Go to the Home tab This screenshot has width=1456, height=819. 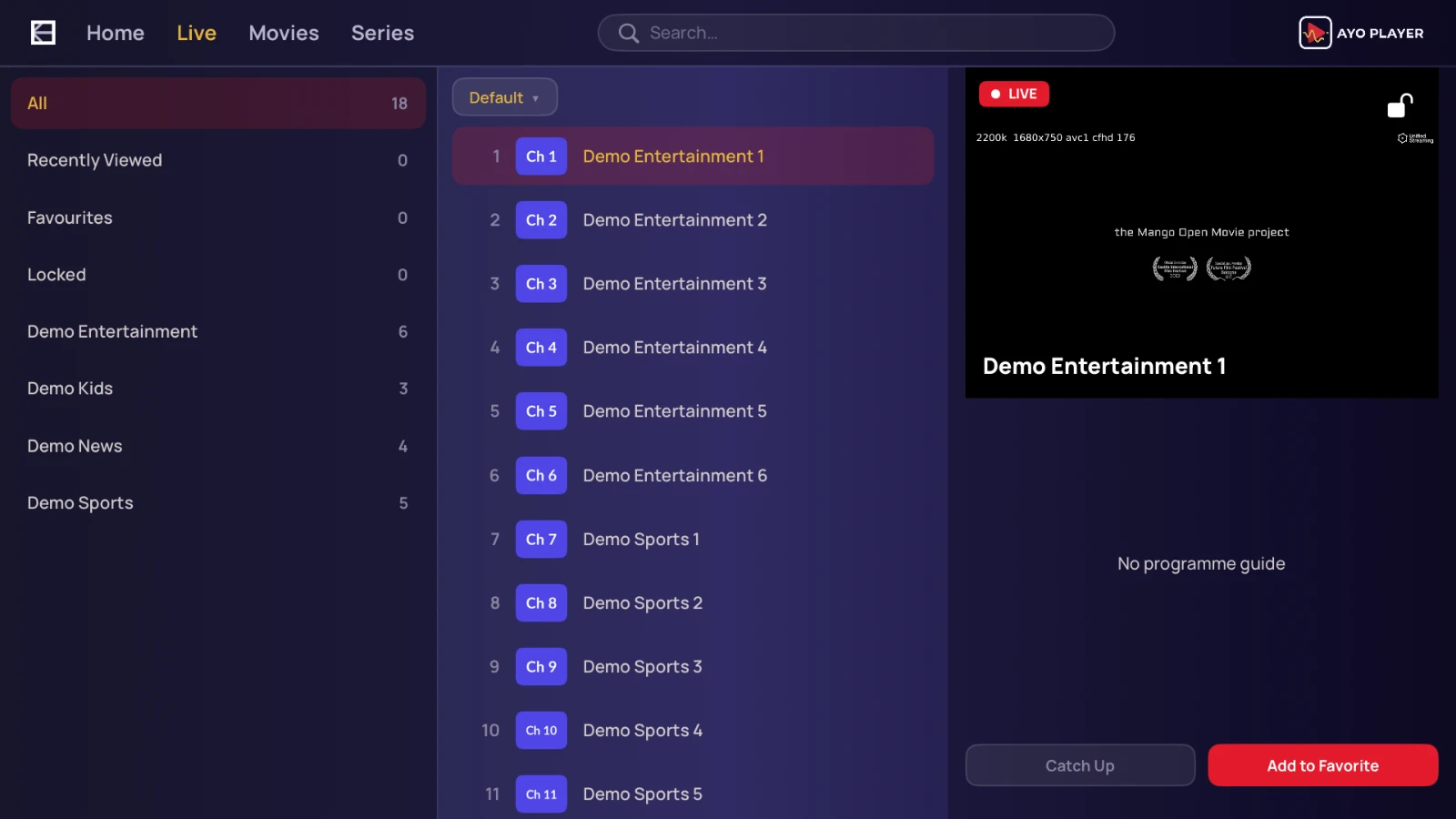[x=116, y=33]
